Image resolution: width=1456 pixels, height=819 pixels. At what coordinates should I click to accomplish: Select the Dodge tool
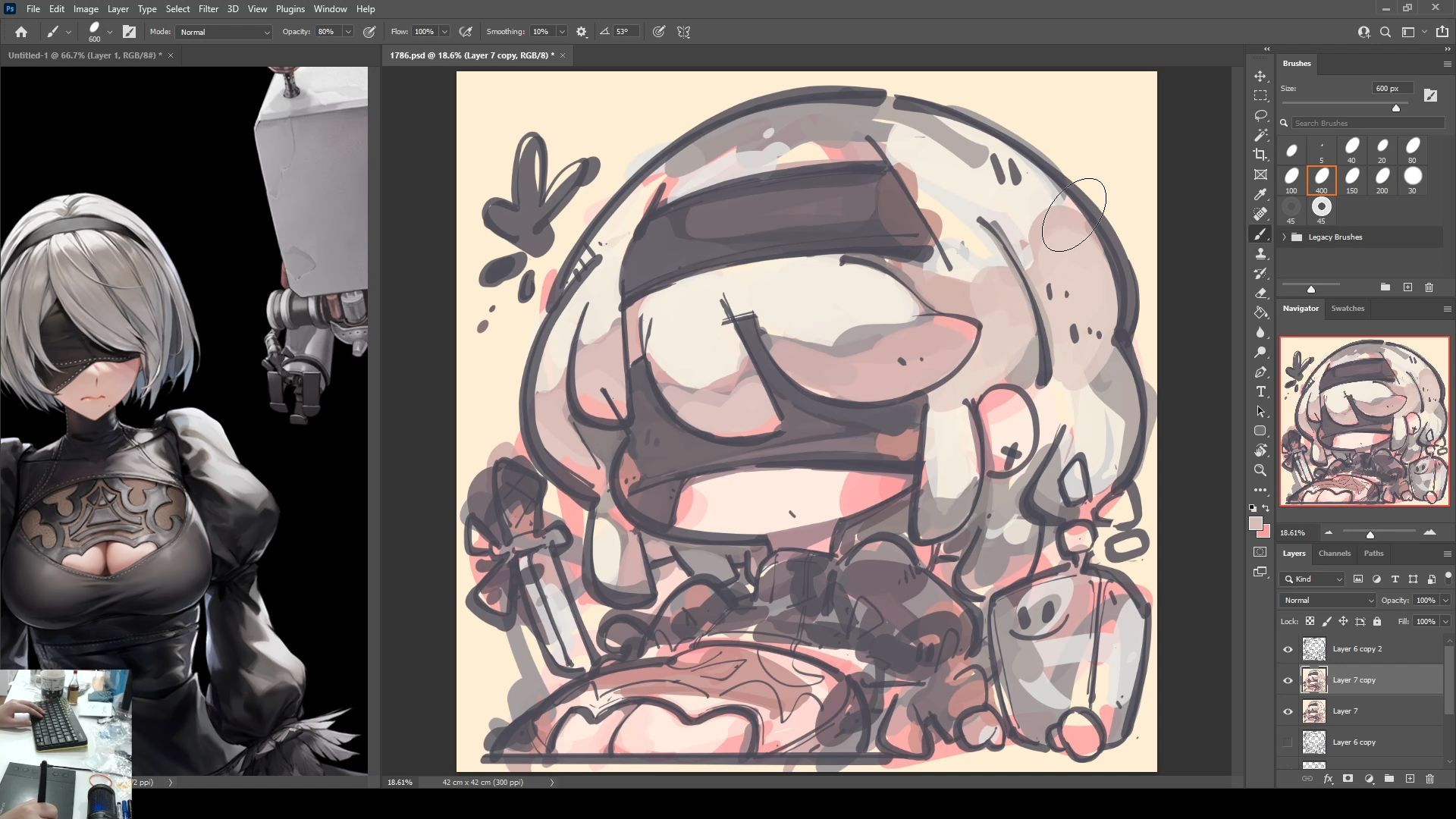click(1260, 352)
